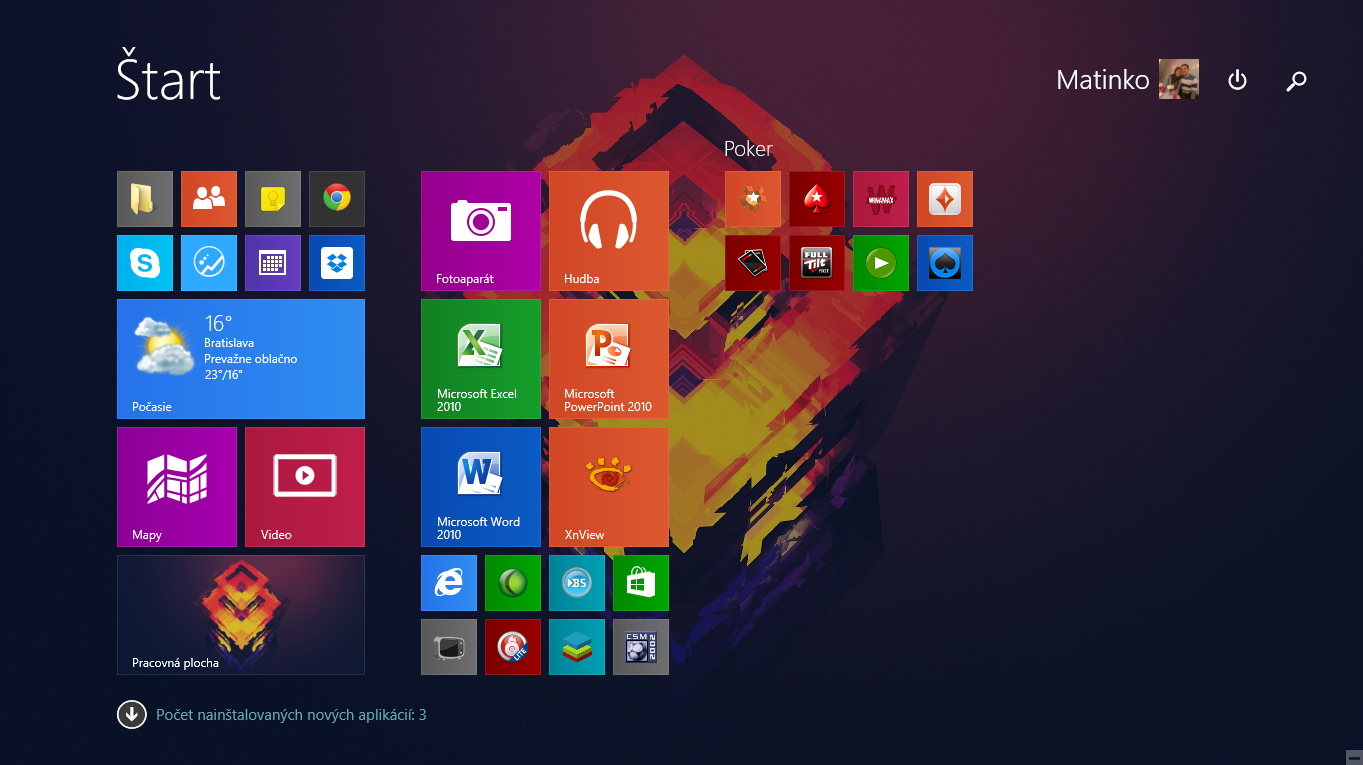Open Internet Explorer tile
1363x765 pixels.
click(x=449, y=583)
